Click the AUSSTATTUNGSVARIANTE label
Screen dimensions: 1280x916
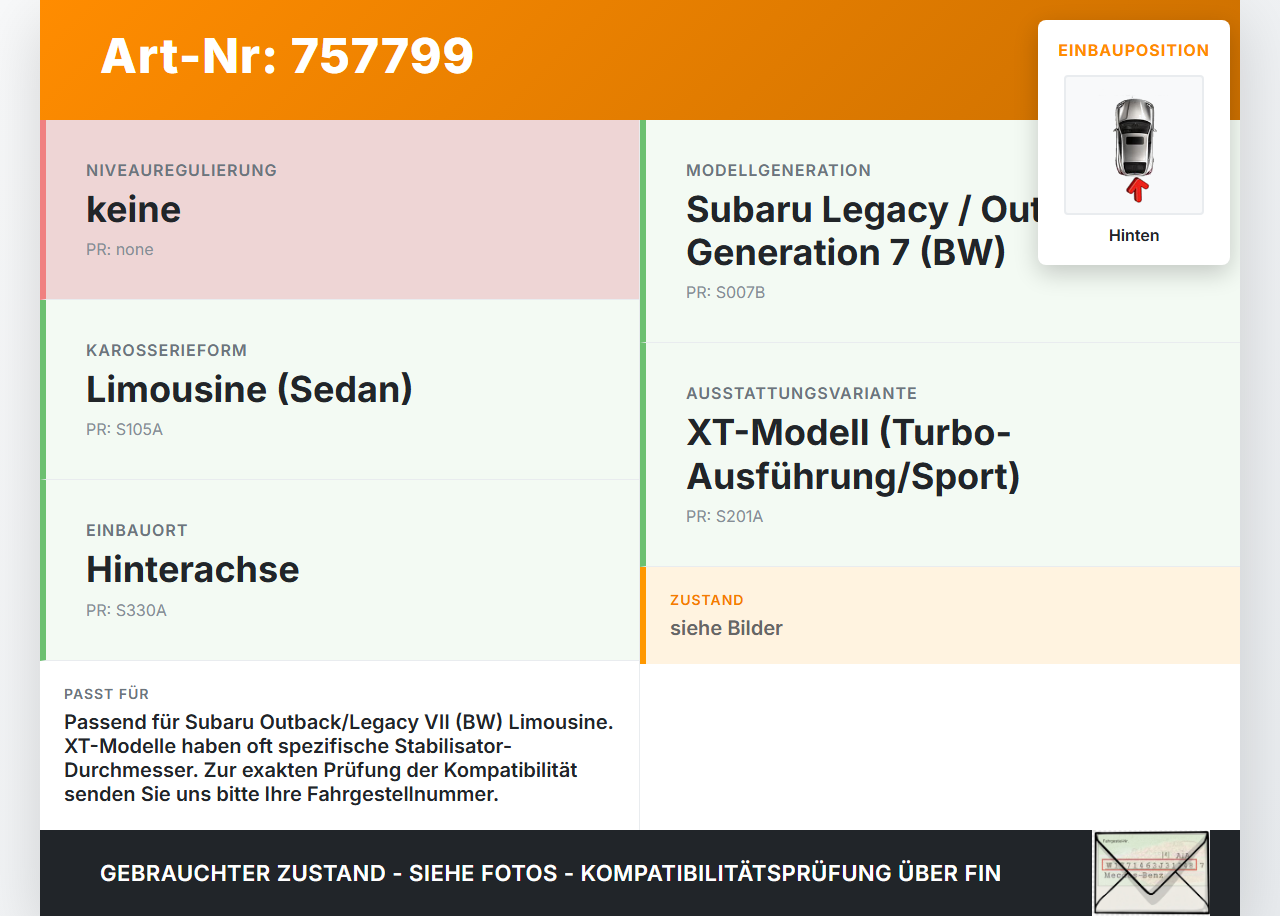(x=802, y=394)
